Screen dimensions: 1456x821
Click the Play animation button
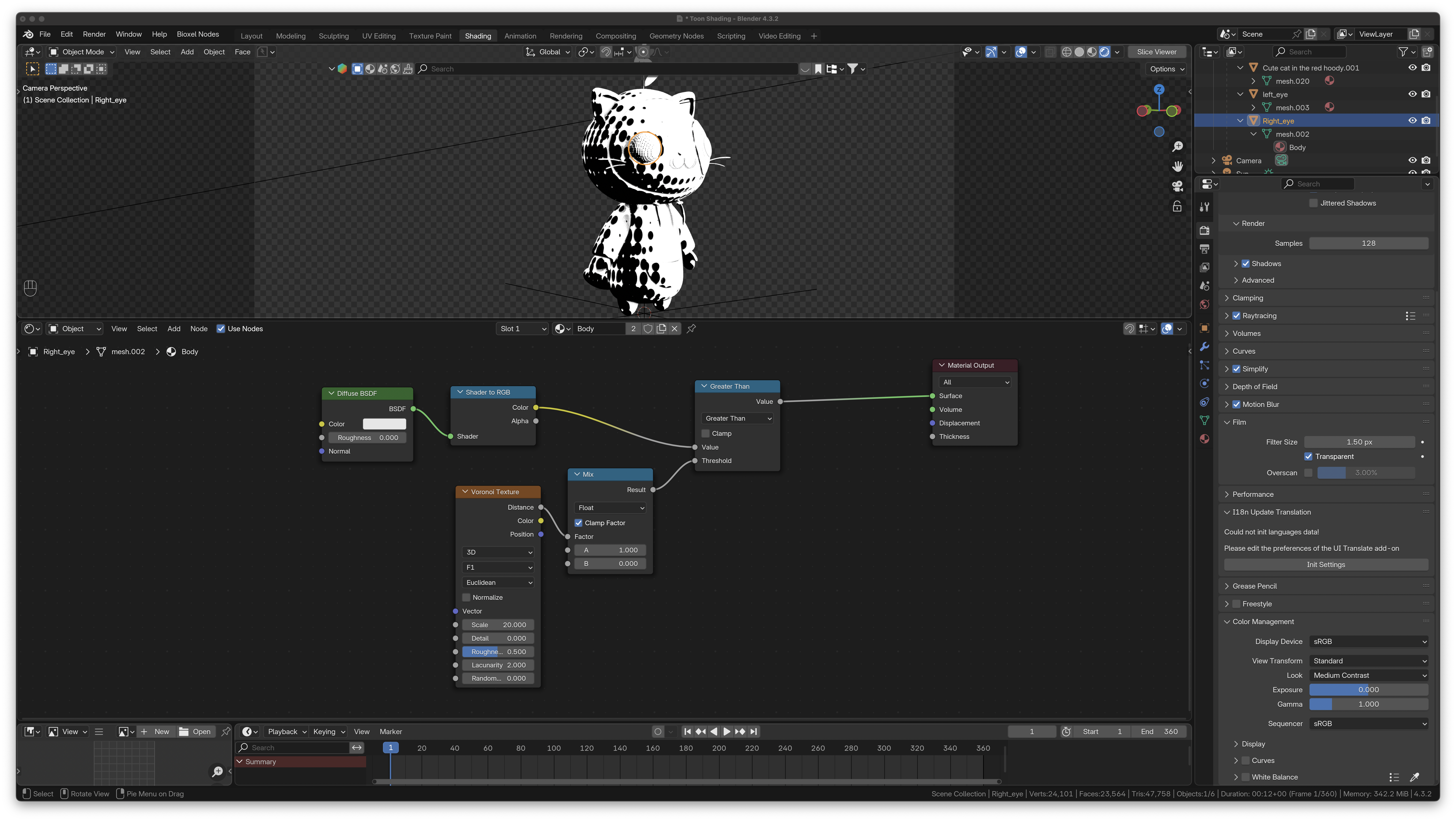[727, 732]
